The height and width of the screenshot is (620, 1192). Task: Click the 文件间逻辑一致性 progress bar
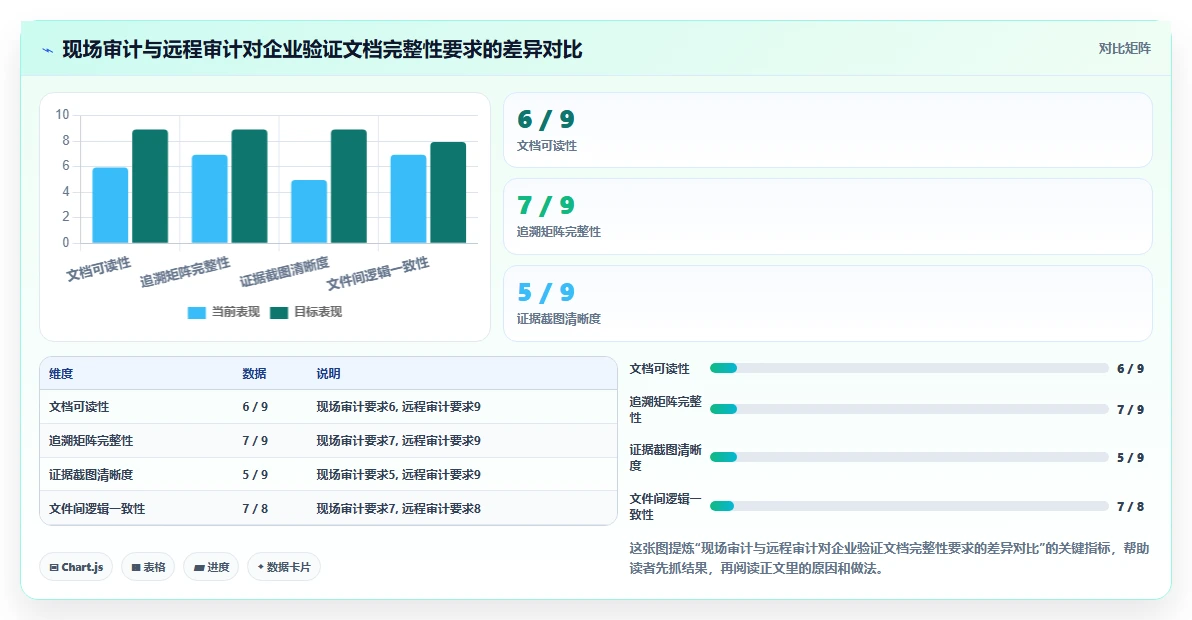909,506
